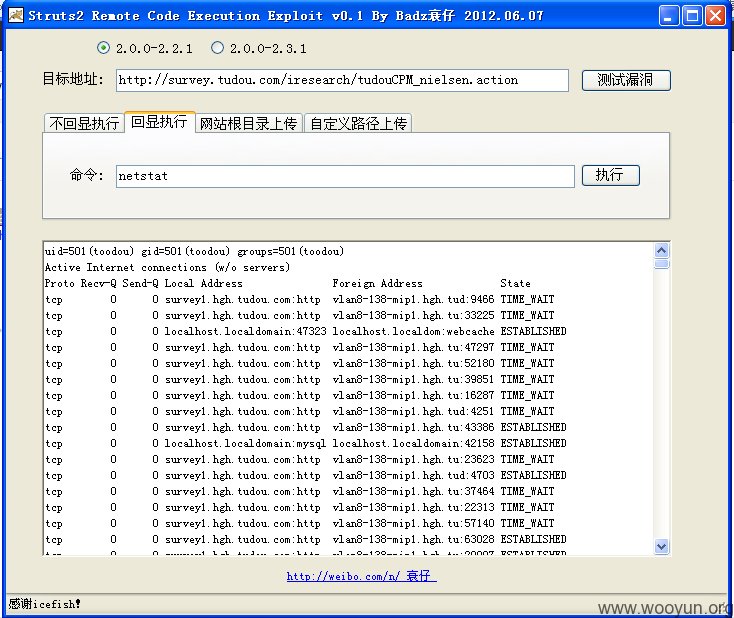734x618 pixels.
Task: Switch to the 回显执行 tab
Action: point(159,122)
